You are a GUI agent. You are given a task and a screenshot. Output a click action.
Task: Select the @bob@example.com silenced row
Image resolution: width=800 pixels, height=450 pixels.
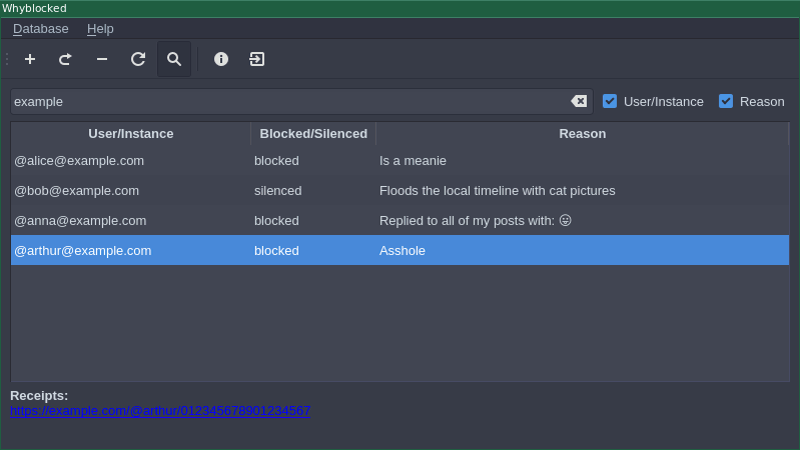[x=400, y=191]
